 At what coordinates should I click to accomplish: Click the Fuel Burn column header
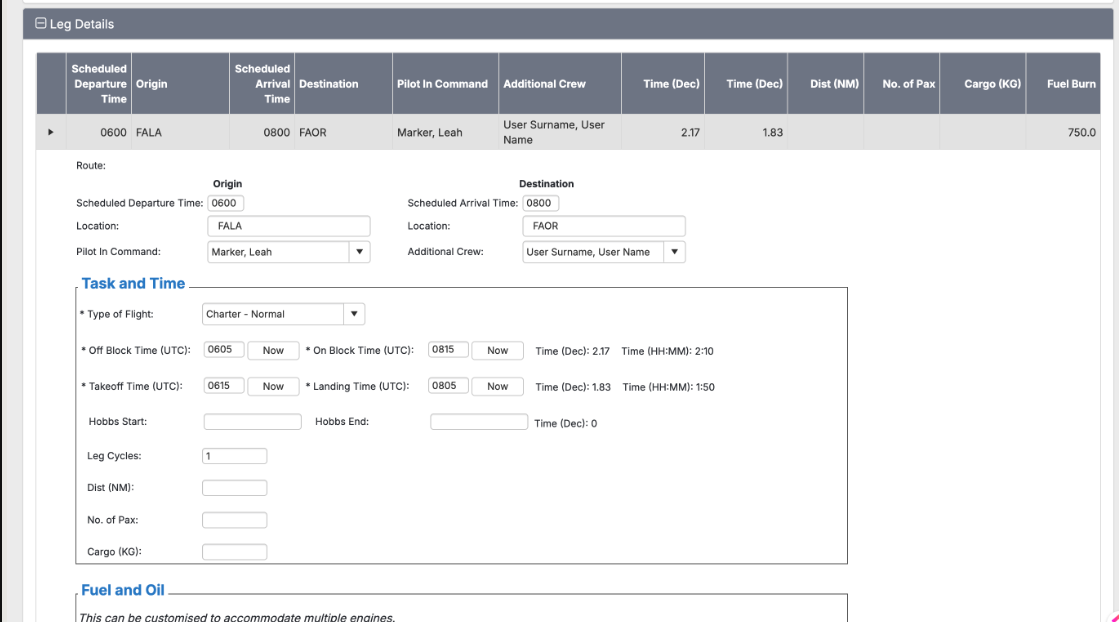click(1071, 84)
